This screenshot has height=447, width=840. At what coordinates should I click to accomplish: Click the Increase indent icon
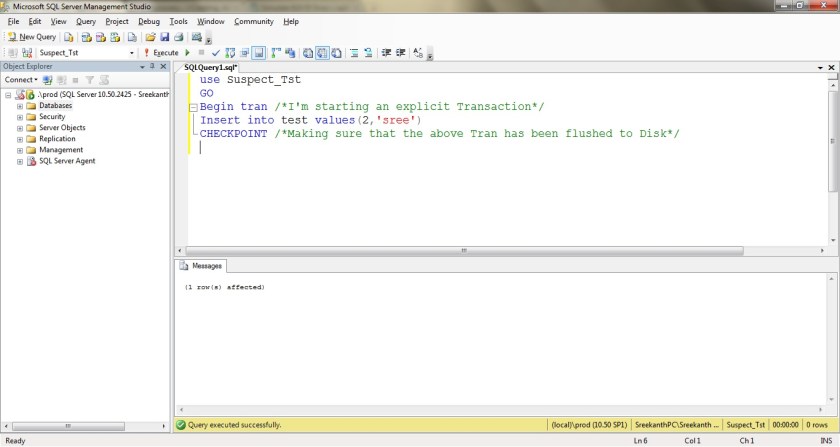(x=401, y=52)
